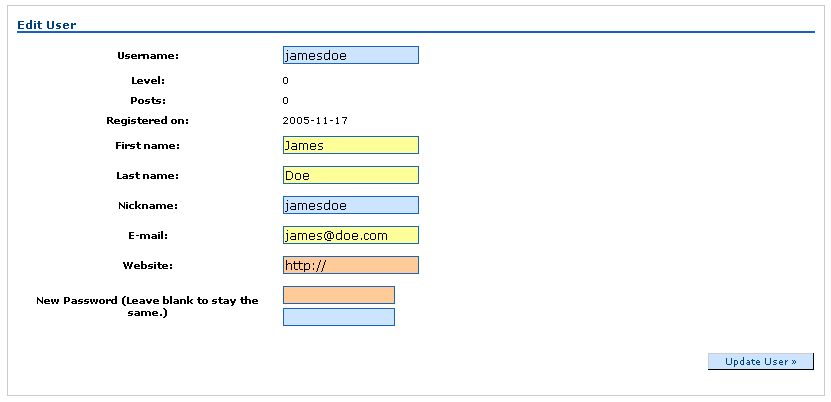The height and width of the screenshot is (402, 831).
Task: Select the Level: label text
Action: point(148,81)
